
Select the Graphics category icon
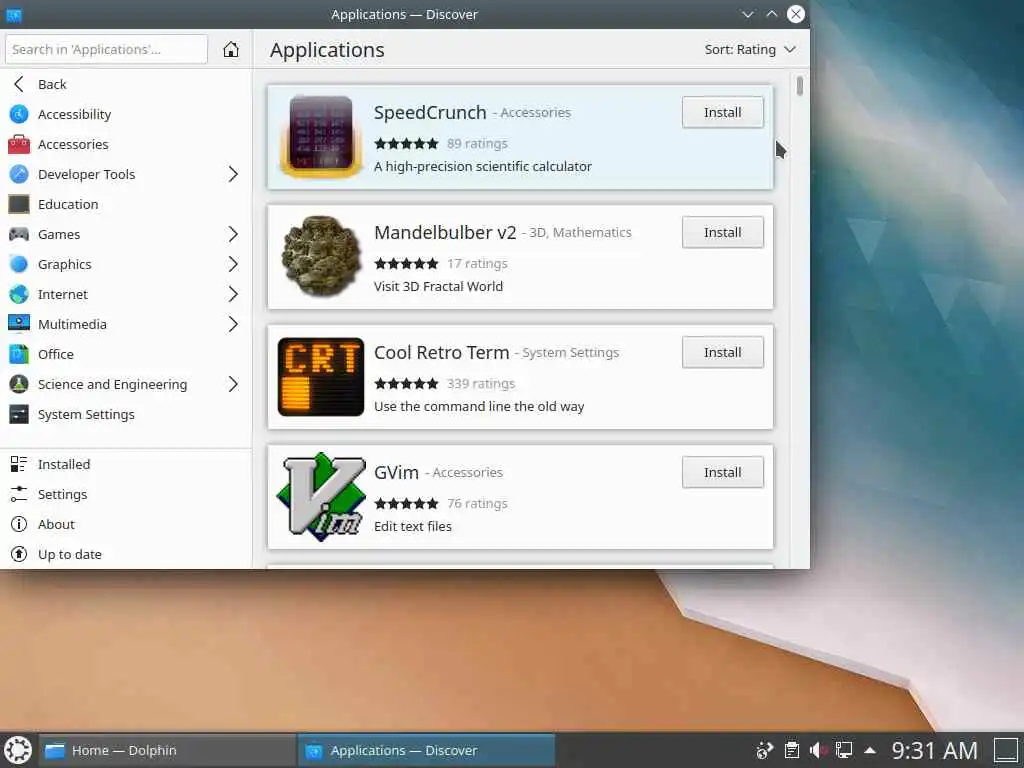coord(19,264)
